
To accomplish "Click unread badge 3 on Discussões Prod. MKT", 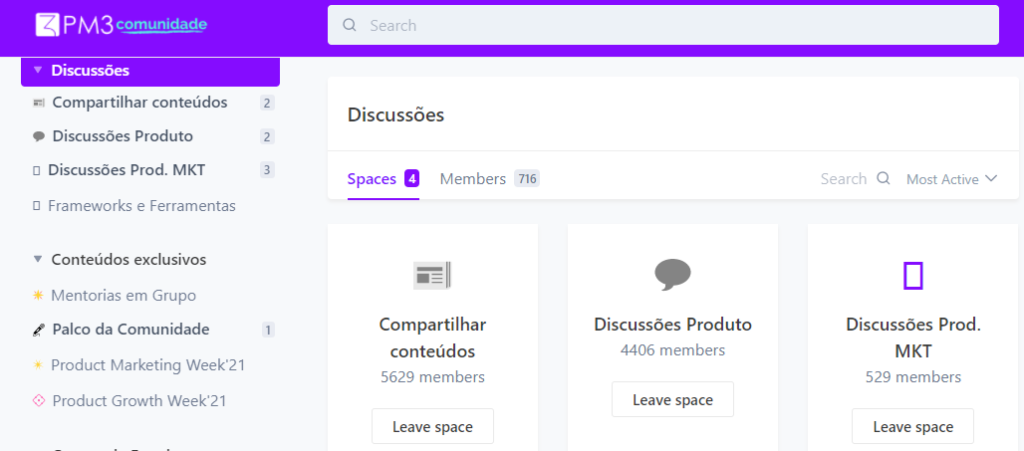I will click(x=267, y=170).
